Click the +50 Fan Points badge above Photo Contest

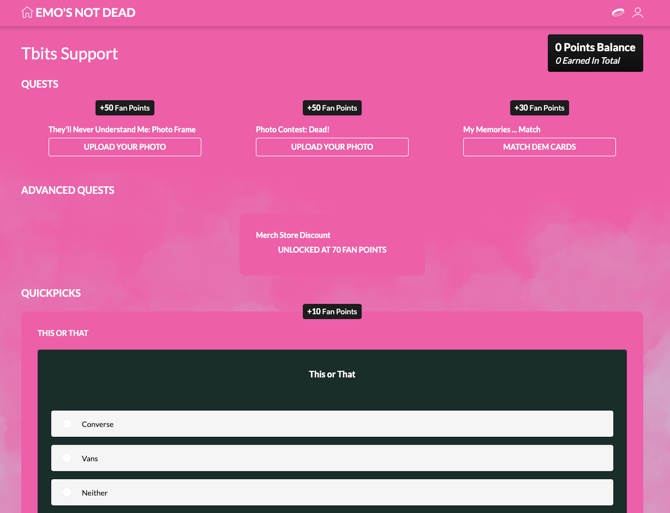[332, 108]
